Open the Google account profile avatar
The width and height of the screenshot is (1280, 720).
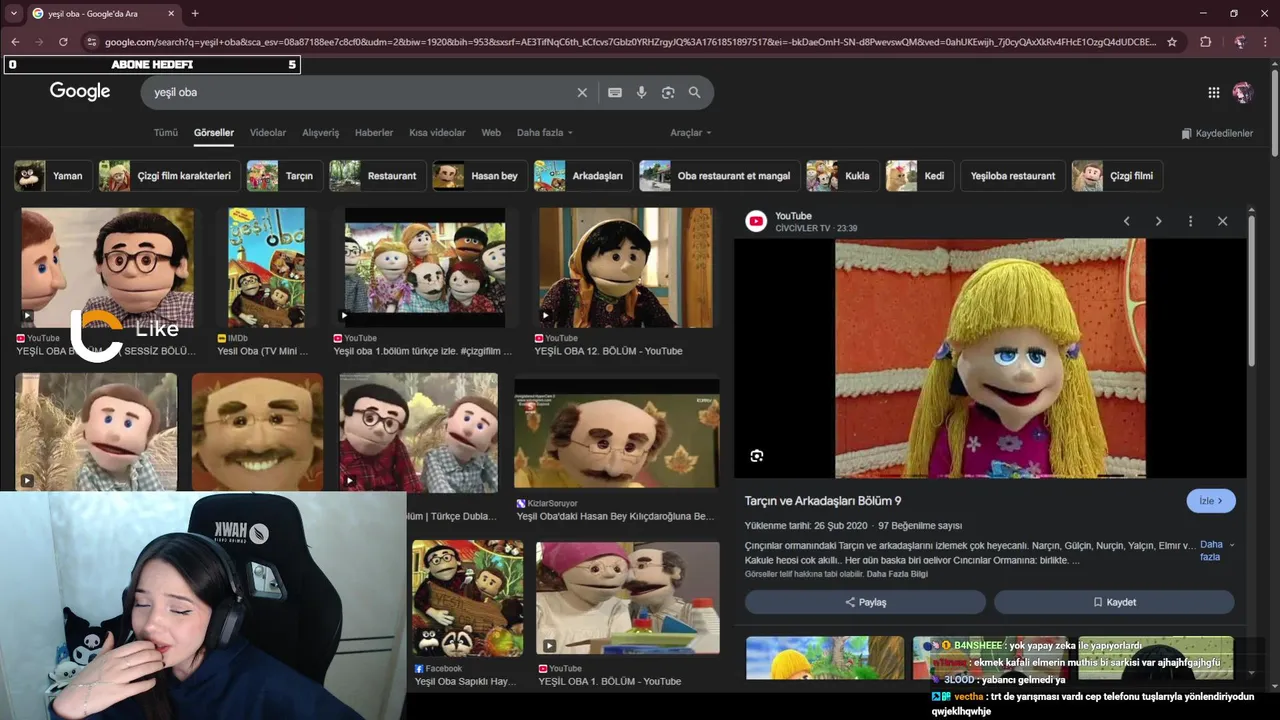tap(1243, 92)
